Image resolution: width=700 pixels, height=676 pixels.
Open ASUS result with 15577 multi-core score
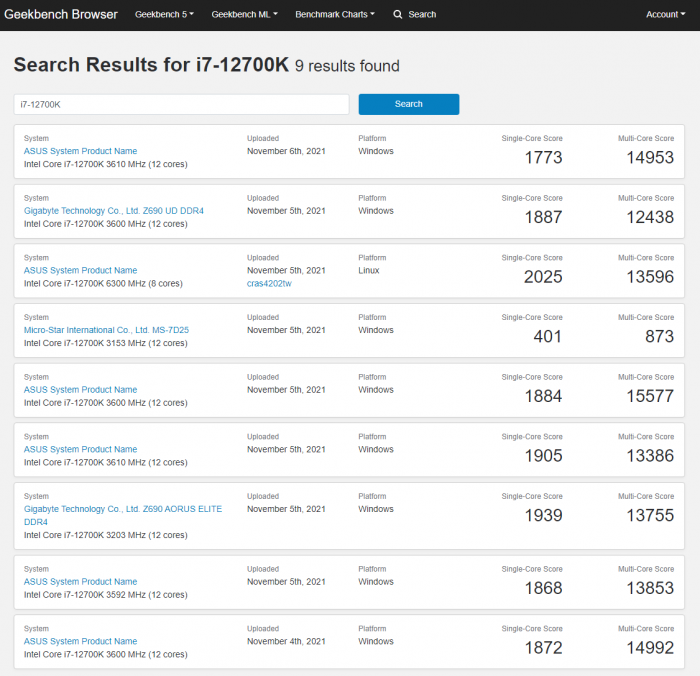pos(80,390)
